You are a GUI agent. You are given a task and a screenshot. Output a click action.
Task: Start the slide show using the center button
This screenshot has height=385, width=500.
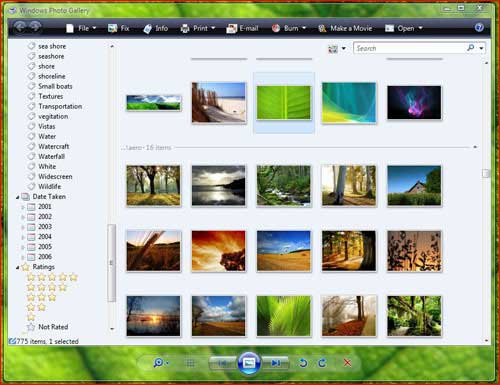[x=249, y=363]
